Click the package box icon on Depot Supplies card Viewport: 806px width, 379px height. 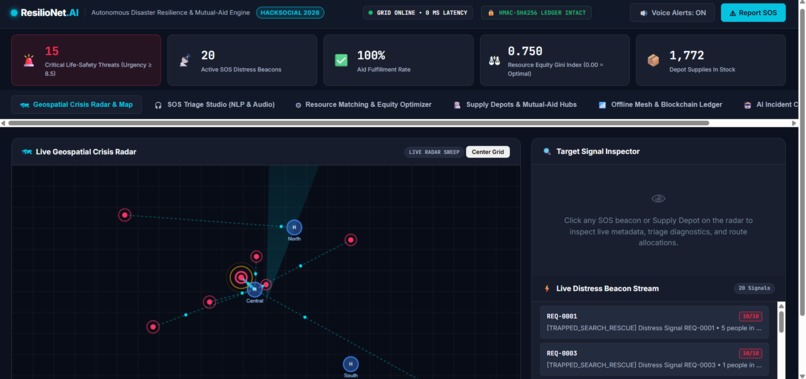coord(653,60)
